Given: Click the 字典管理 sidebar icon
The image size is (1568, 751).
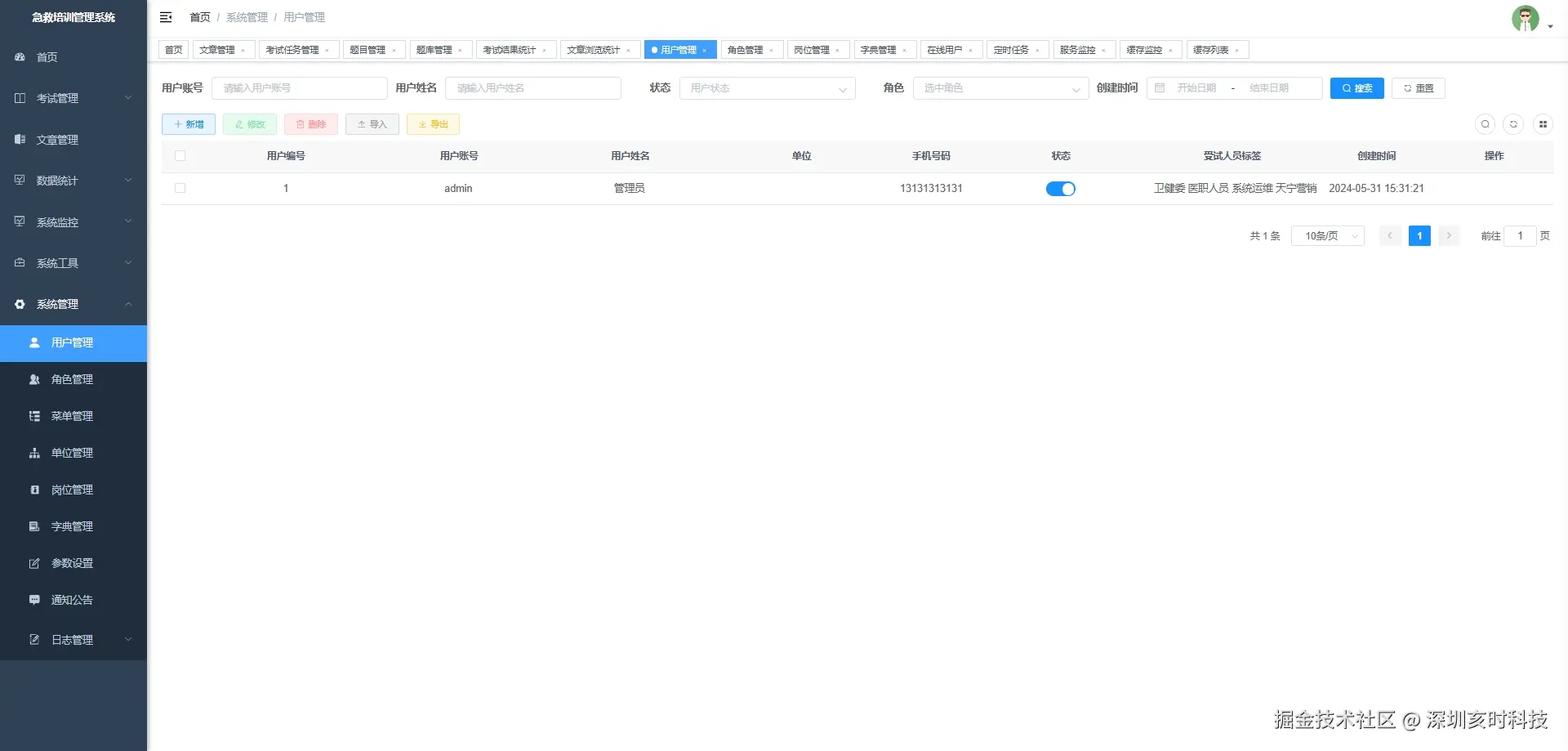Looking at the screenshot, I should tap(34, 526).
